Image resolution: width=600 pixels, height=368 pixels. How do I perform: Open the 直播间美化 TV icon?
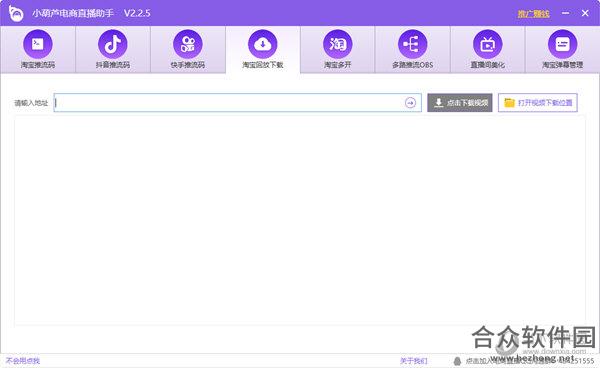(x=488, y=44)
